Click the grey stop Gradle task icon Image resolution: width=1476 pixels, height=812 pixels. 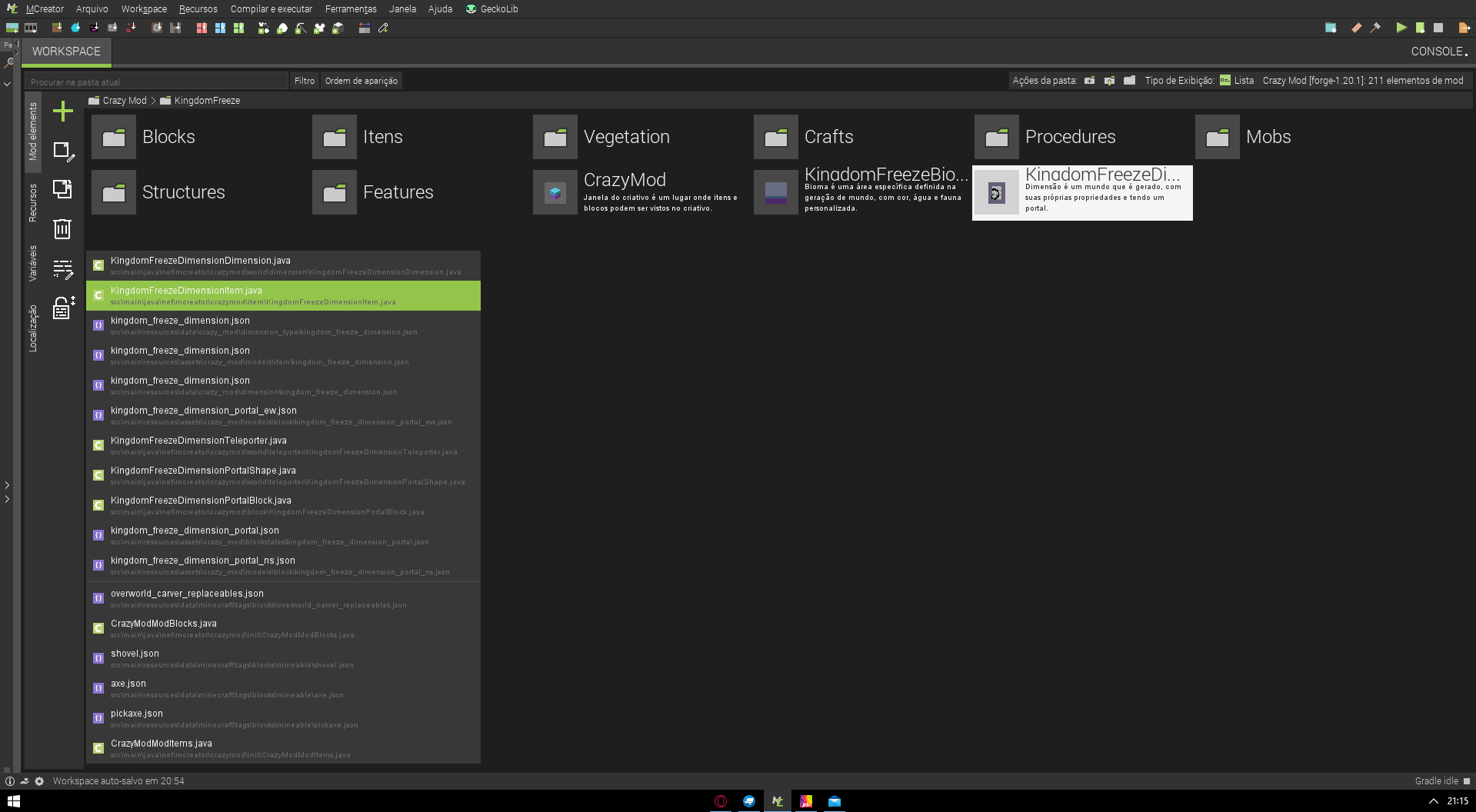pos(1438,28)
